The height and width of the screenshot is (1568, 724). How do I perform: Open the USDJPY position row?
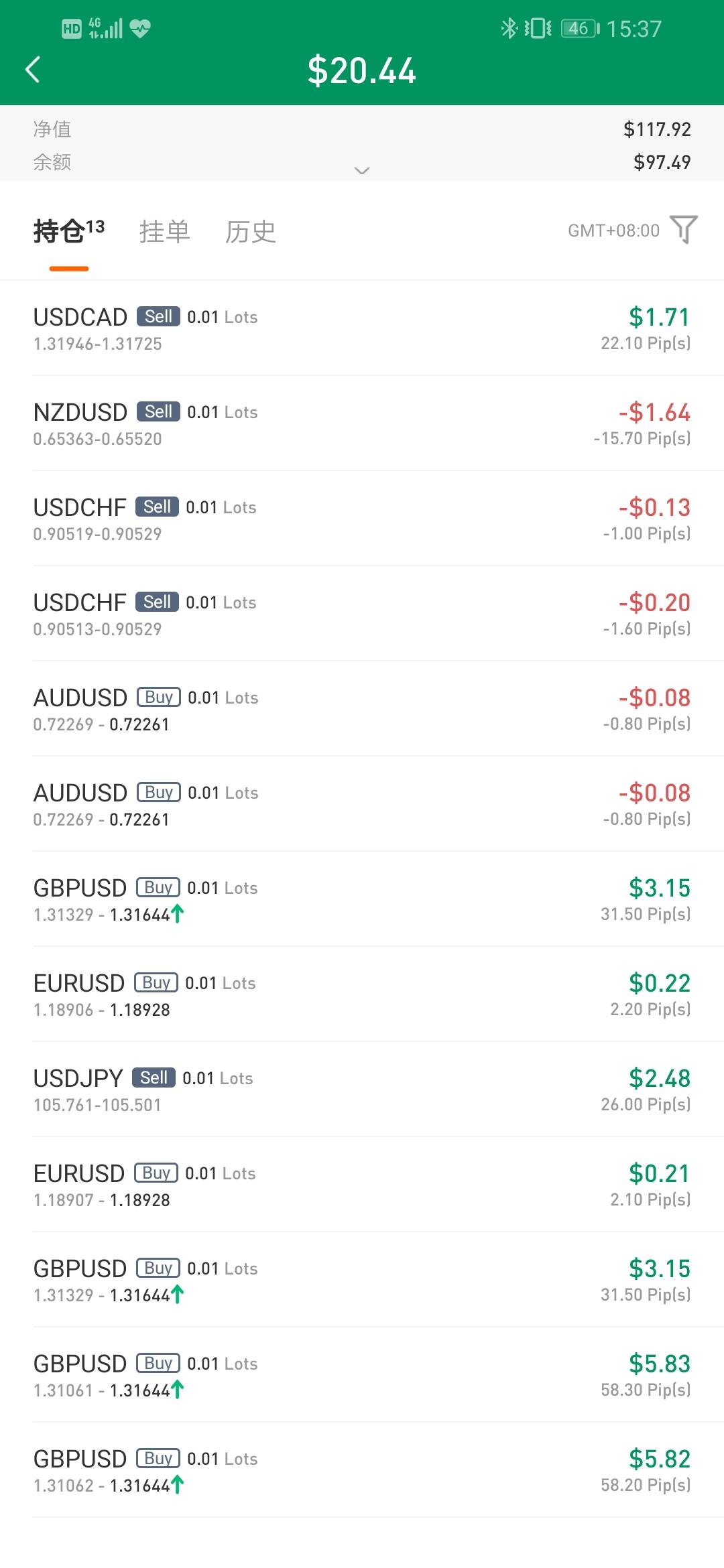(x=362, y=1090)
